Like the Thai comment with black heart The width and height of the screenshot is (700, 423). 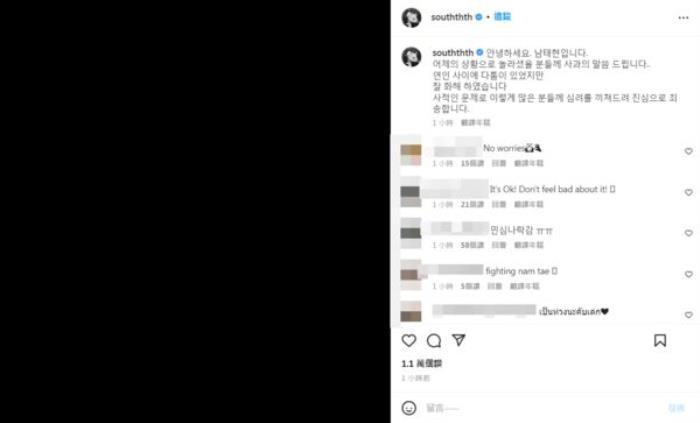(688, 315)
